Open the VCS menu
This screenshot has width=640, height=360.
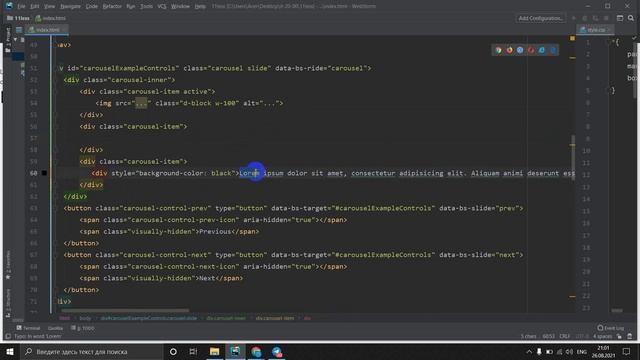click(x=162, y=7)
